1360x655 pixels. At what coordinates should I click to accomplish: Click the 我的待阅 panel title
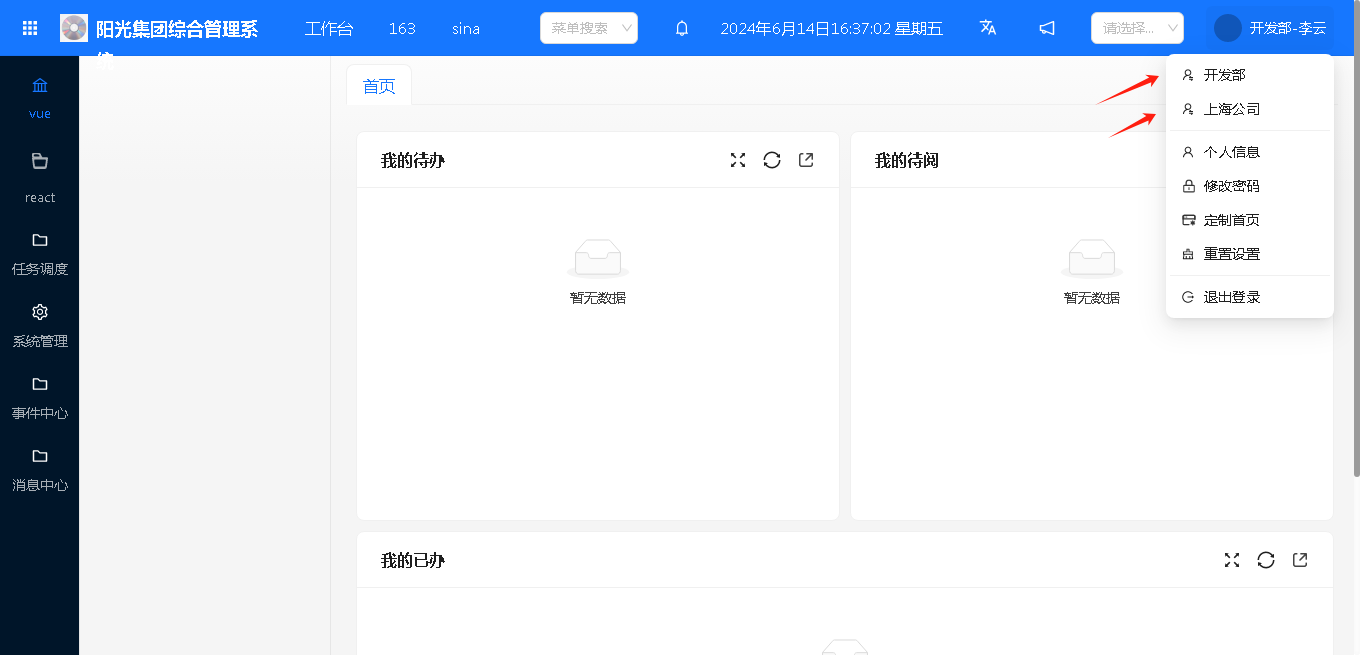[x=907, y=160]
